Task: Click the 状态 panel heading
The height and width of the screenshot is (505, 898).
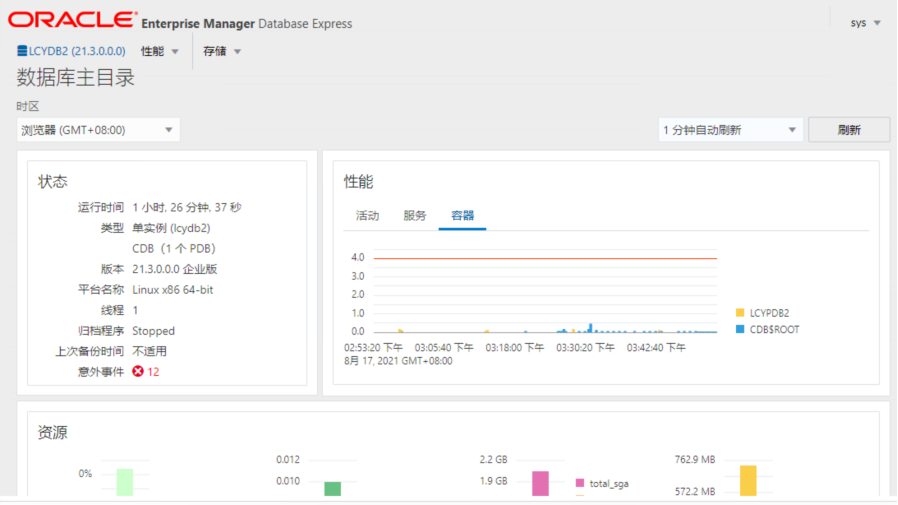Action: point(53,182)
